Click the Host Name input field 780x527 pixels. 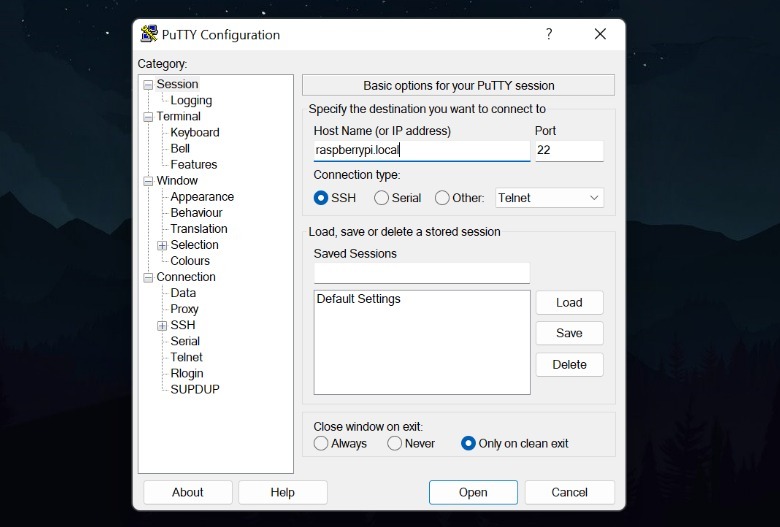(421, 151)
